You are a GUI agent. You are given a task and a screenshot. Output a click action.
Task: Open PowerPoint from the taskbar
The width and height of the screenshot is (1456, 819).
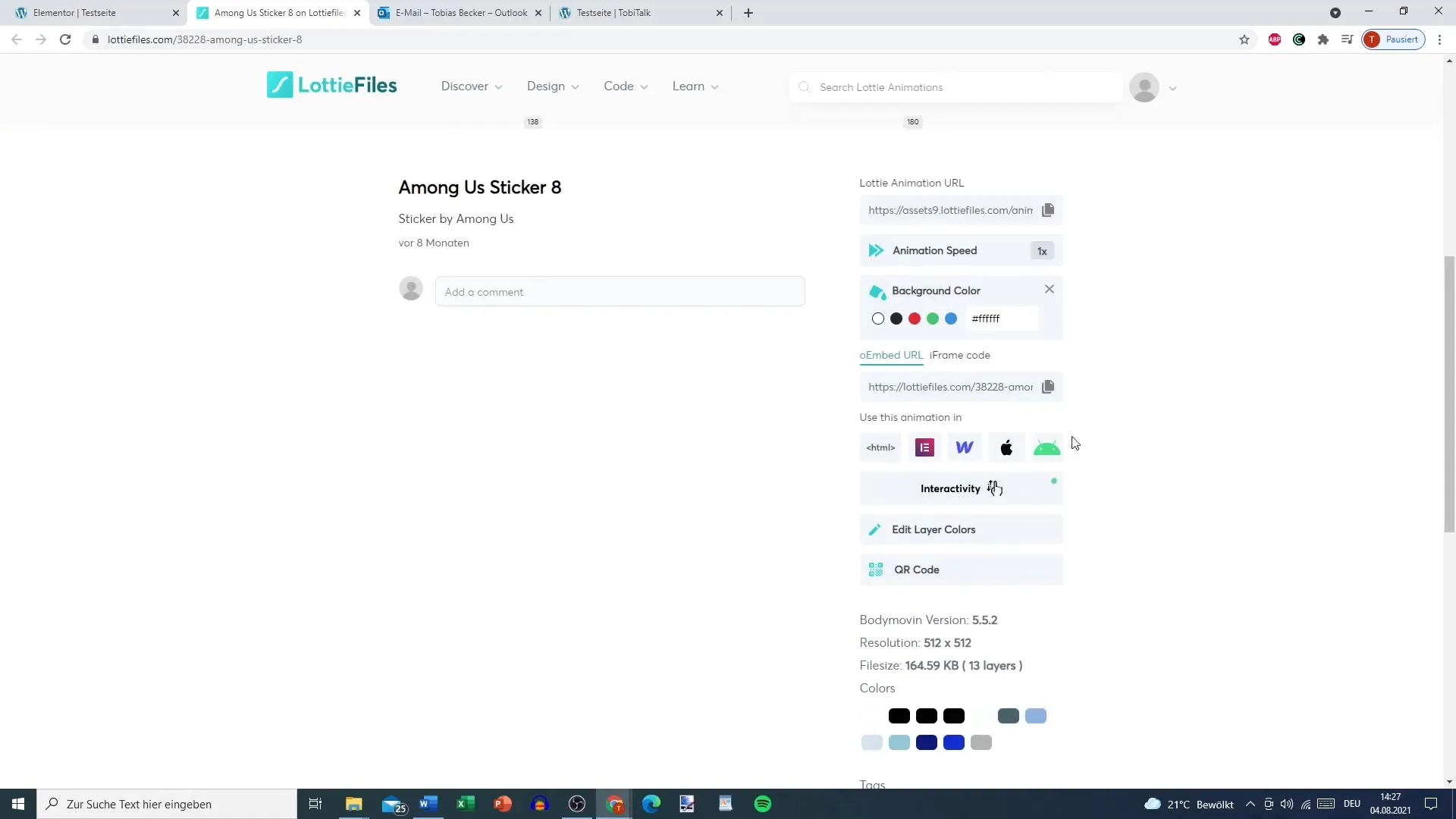[x=503, y=804]
